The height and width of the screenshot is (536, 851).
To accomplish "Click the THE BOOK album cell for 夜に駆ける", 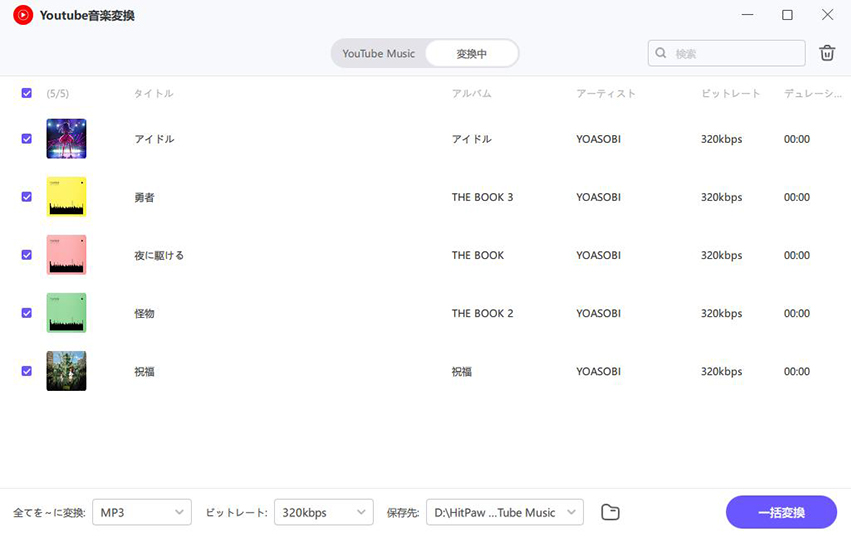I will (478, 255).
